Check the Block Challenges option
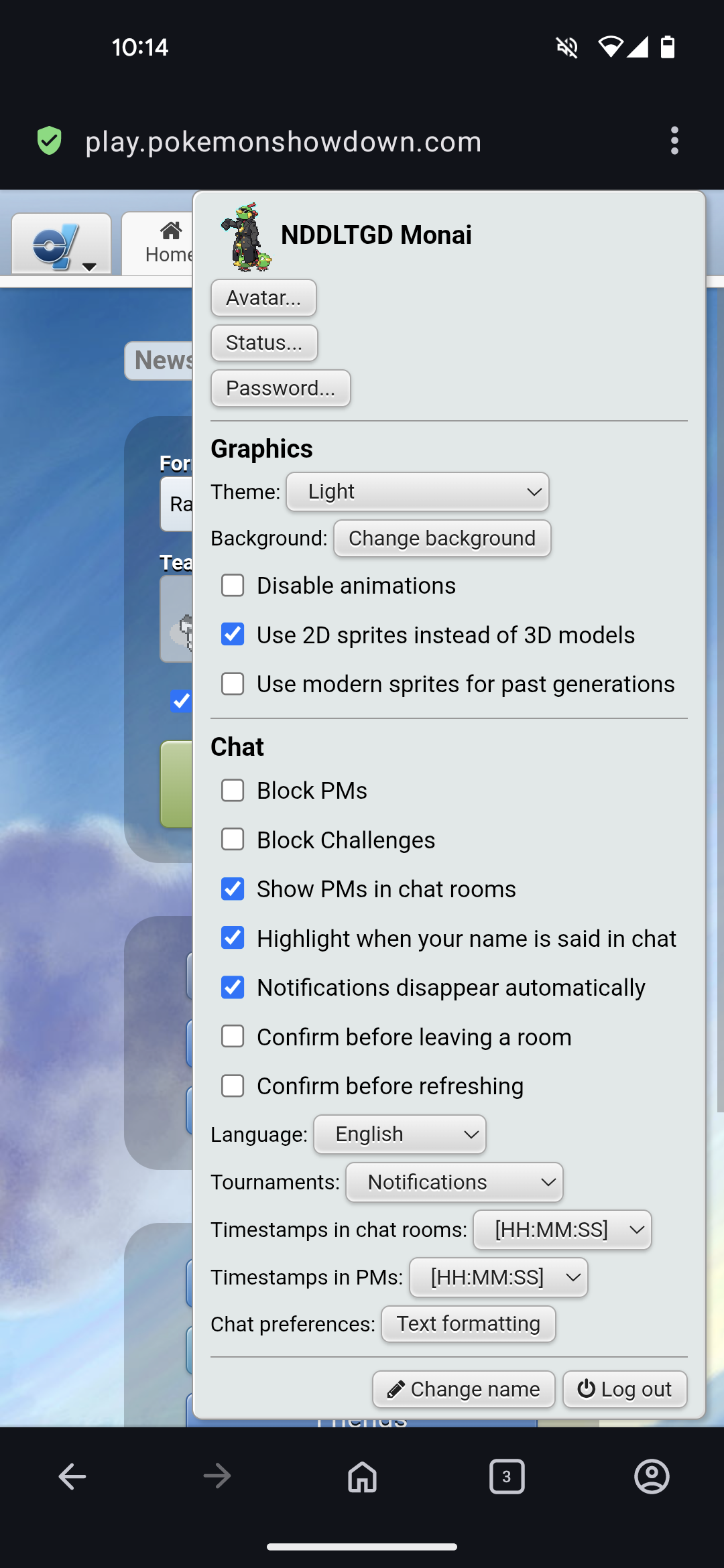This screenshot has height=1568, width=724. 233,839
